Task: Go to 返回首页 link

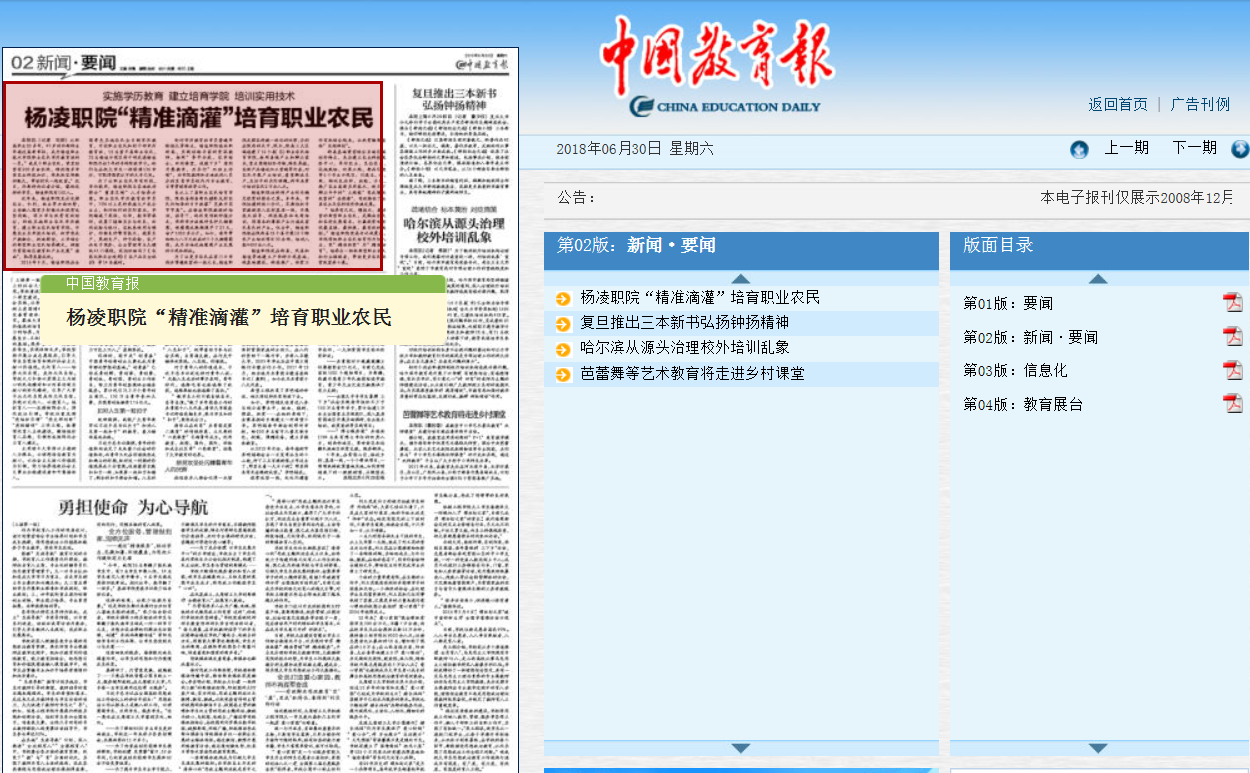Action: pyautogui.click(x=1118, y=104)
